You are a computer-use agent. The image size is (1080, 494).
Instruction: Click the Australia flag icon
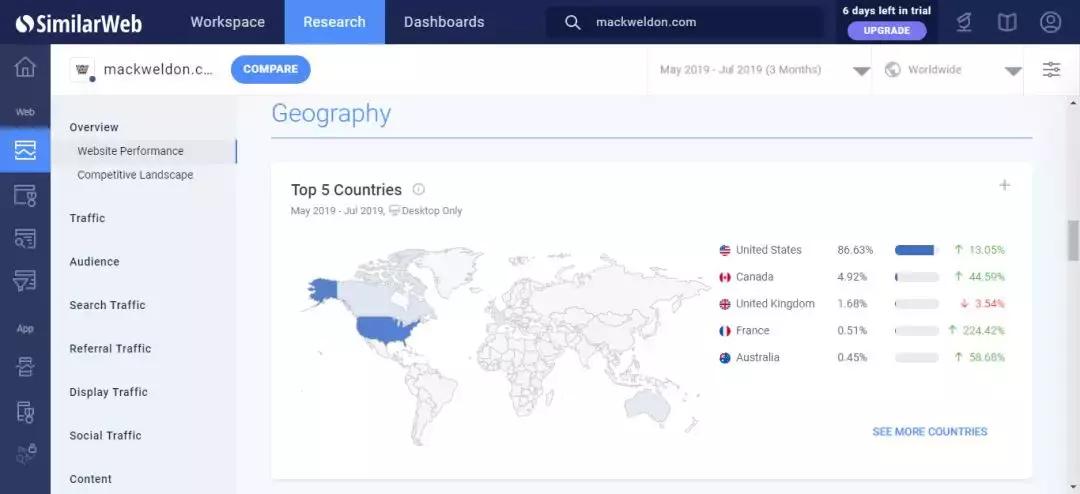click(x=725, y=358)
